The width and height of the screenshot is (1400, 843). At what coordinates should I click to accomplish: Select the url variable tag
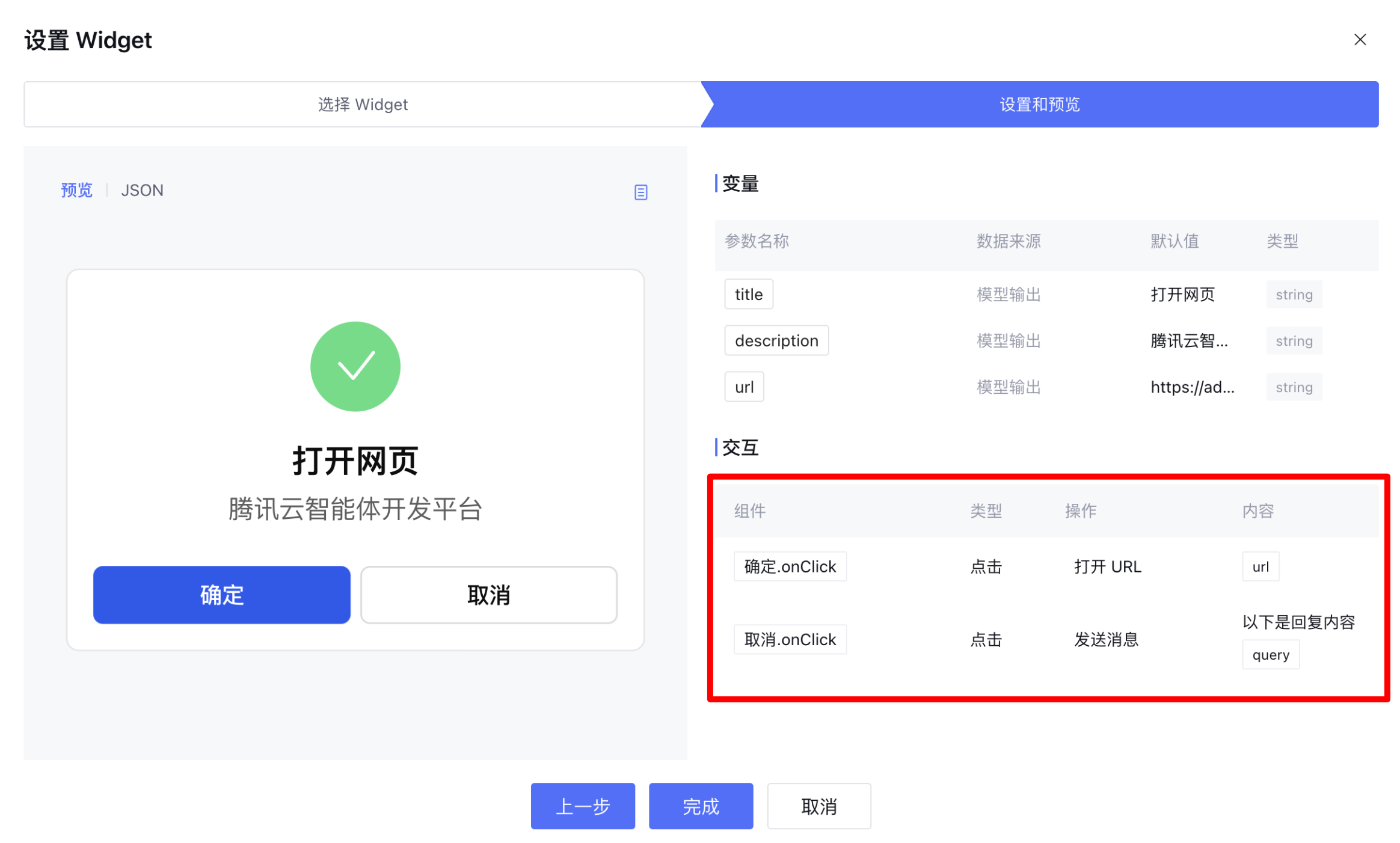(x=743, y=387)
